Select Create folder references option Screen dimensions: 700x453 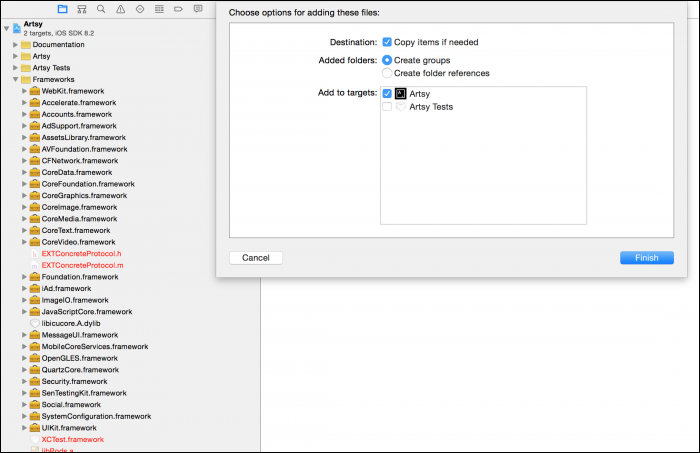click(387, 73)
